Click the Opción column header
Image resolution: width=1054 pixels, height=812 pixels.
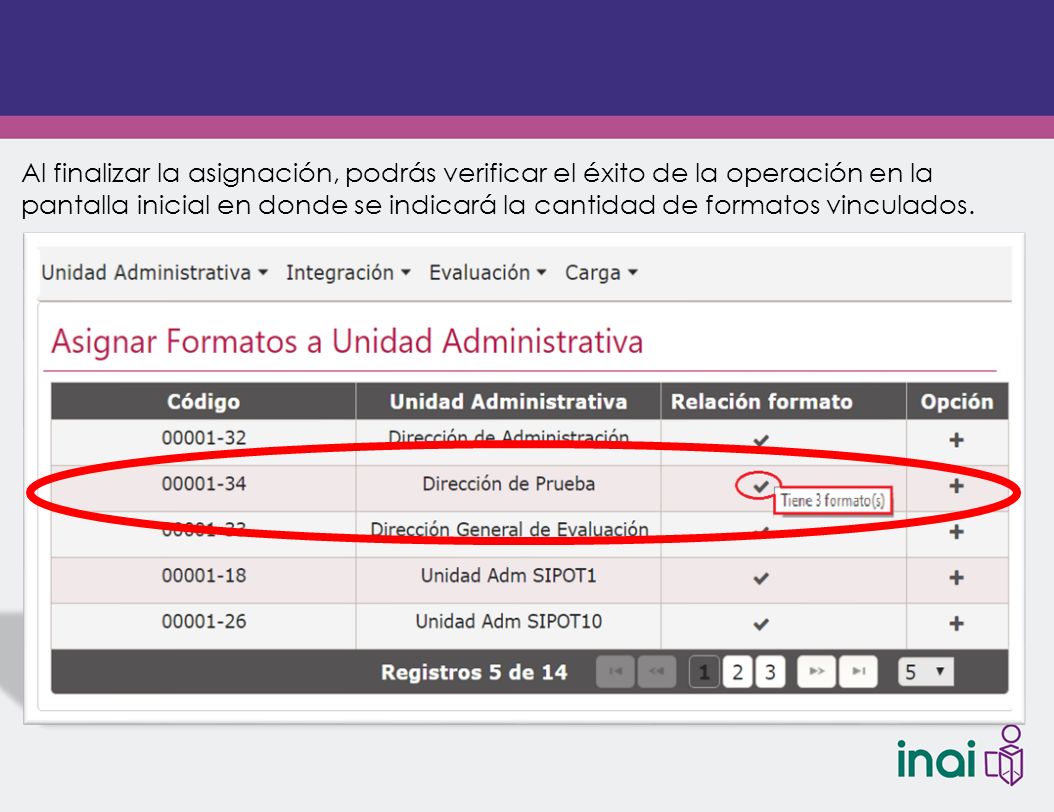tap(957, 401)
